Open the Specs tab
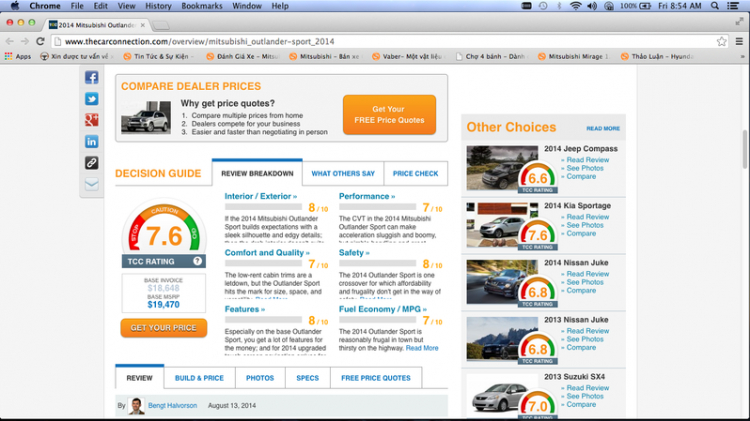 tap(307, 377)
